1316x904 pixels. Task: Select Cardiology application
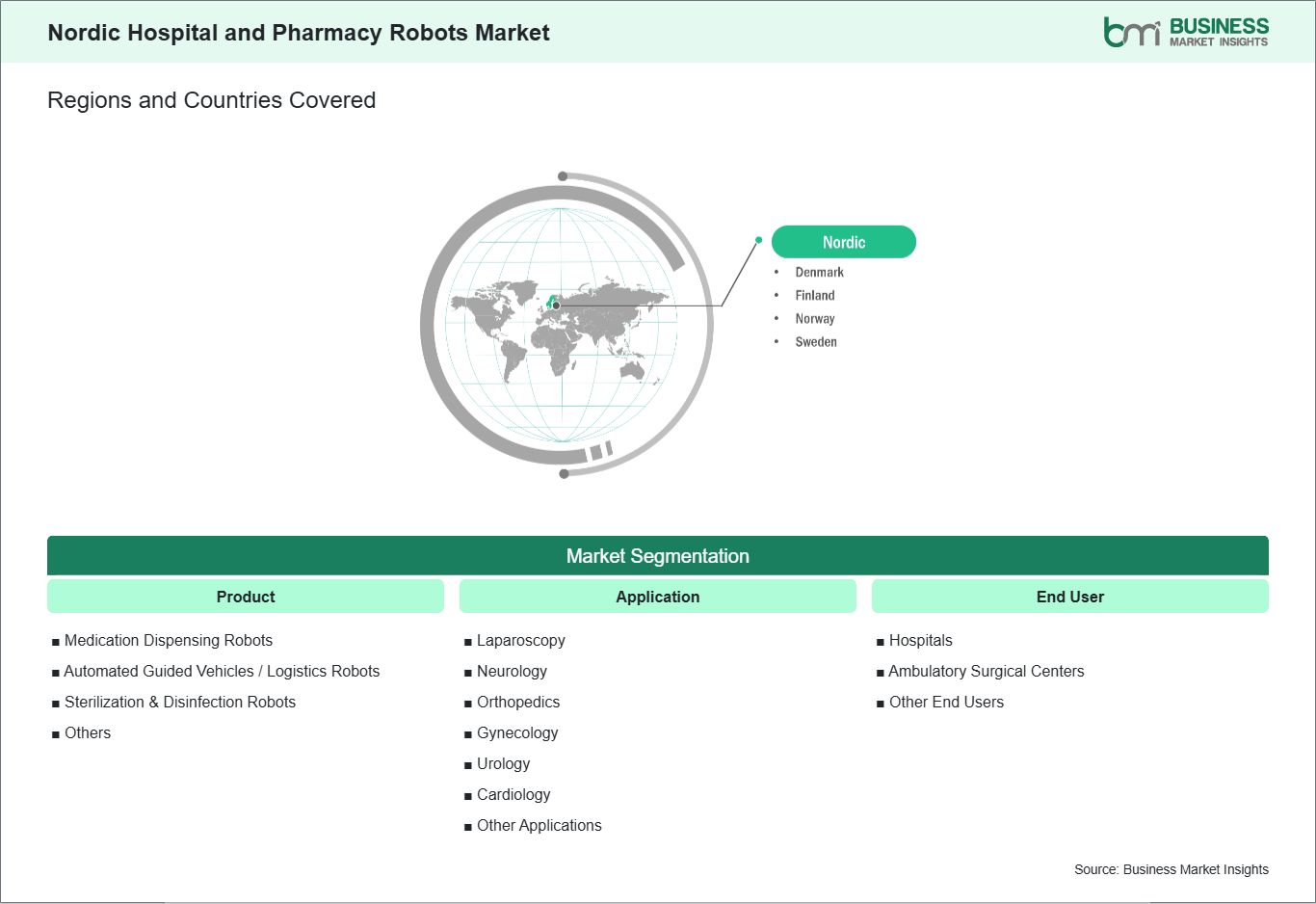(513, 795)
